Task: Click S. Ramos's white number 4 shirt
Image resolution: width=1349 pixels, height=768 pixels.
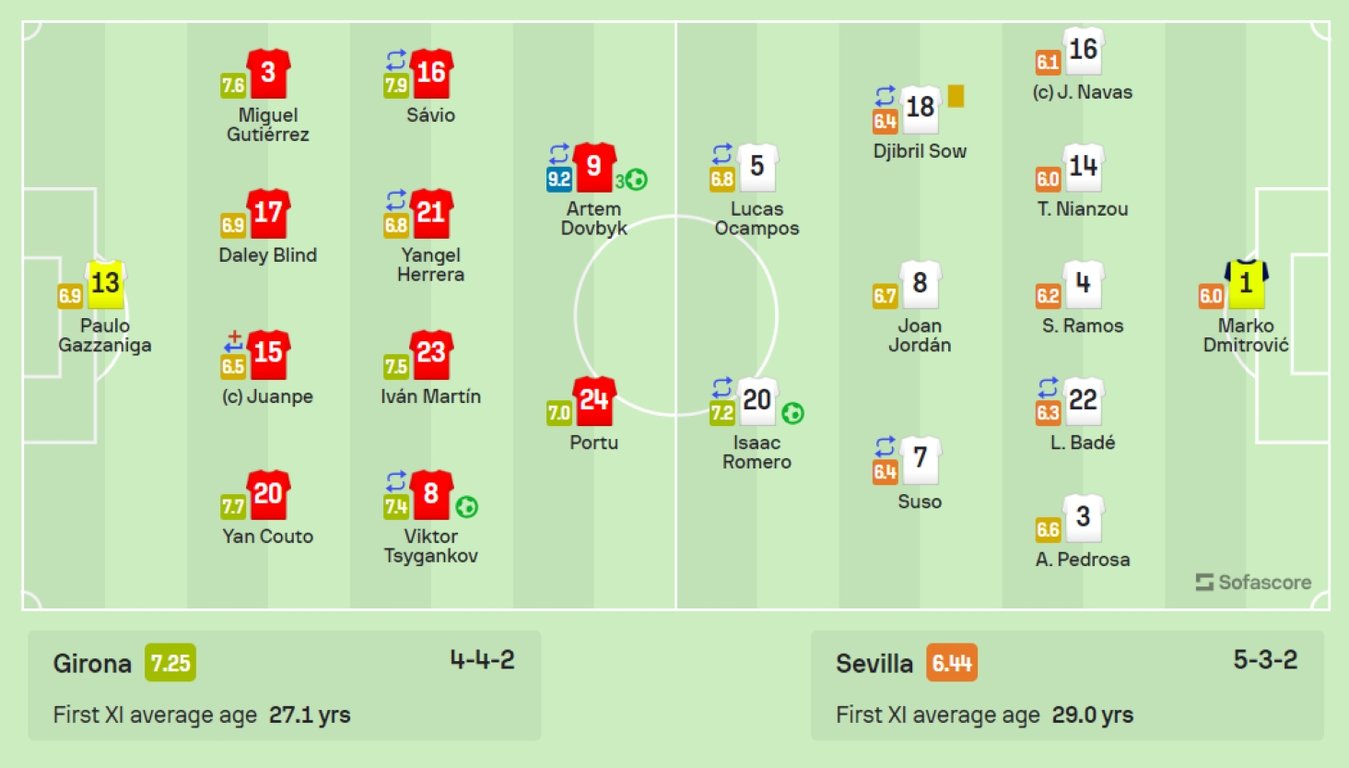Action: tap(1083, 284)
